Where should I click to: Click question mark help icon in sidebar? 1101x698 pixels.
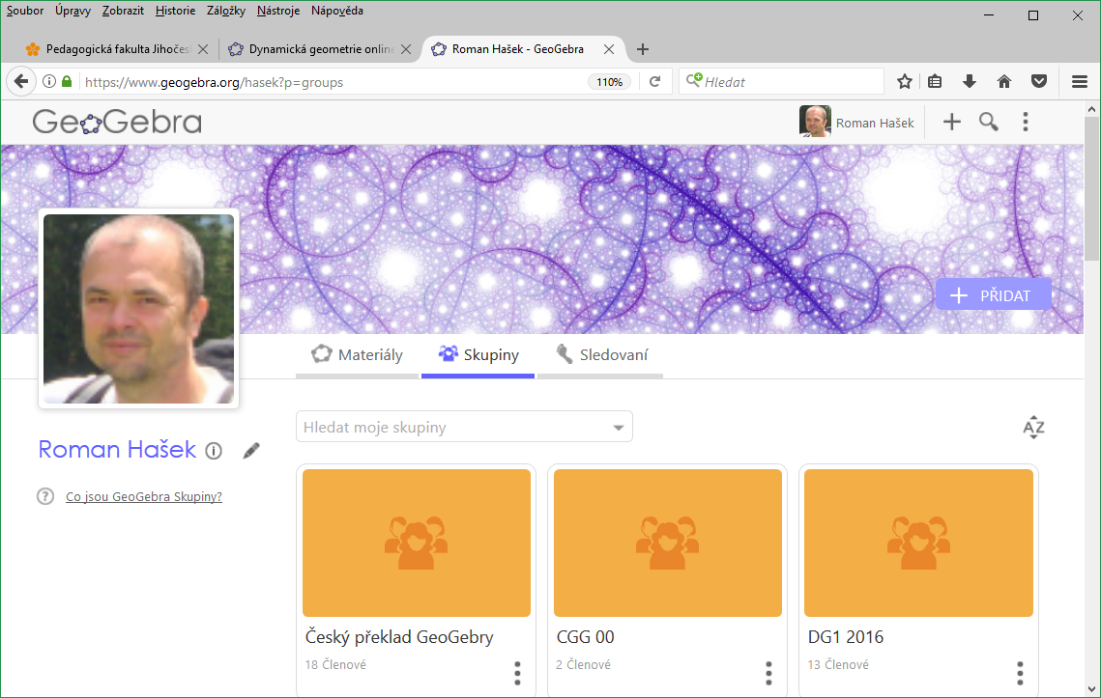pyautogui.click(x=45, y=496)
